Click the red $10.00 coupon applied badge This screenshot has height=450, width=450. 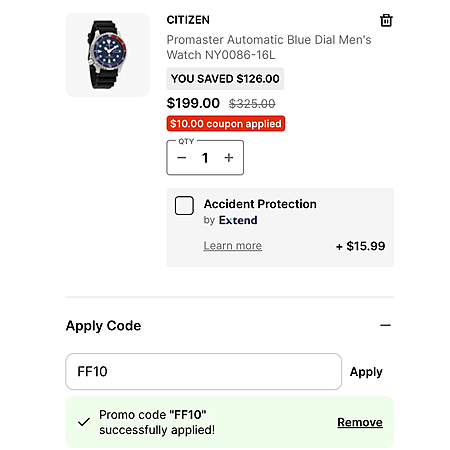pyautogui.click(x=226, y=124)
